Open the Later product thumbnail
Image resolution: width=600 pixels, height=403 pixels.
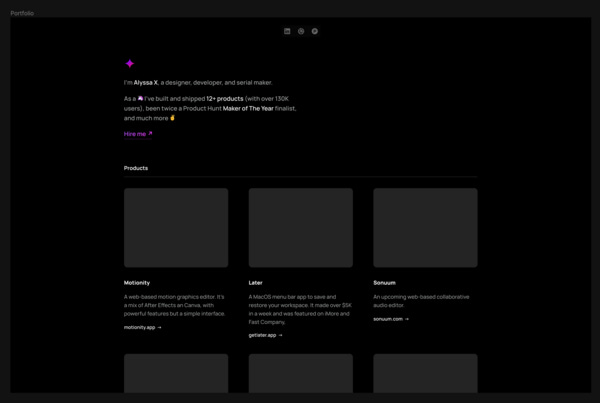click(301, 228)
